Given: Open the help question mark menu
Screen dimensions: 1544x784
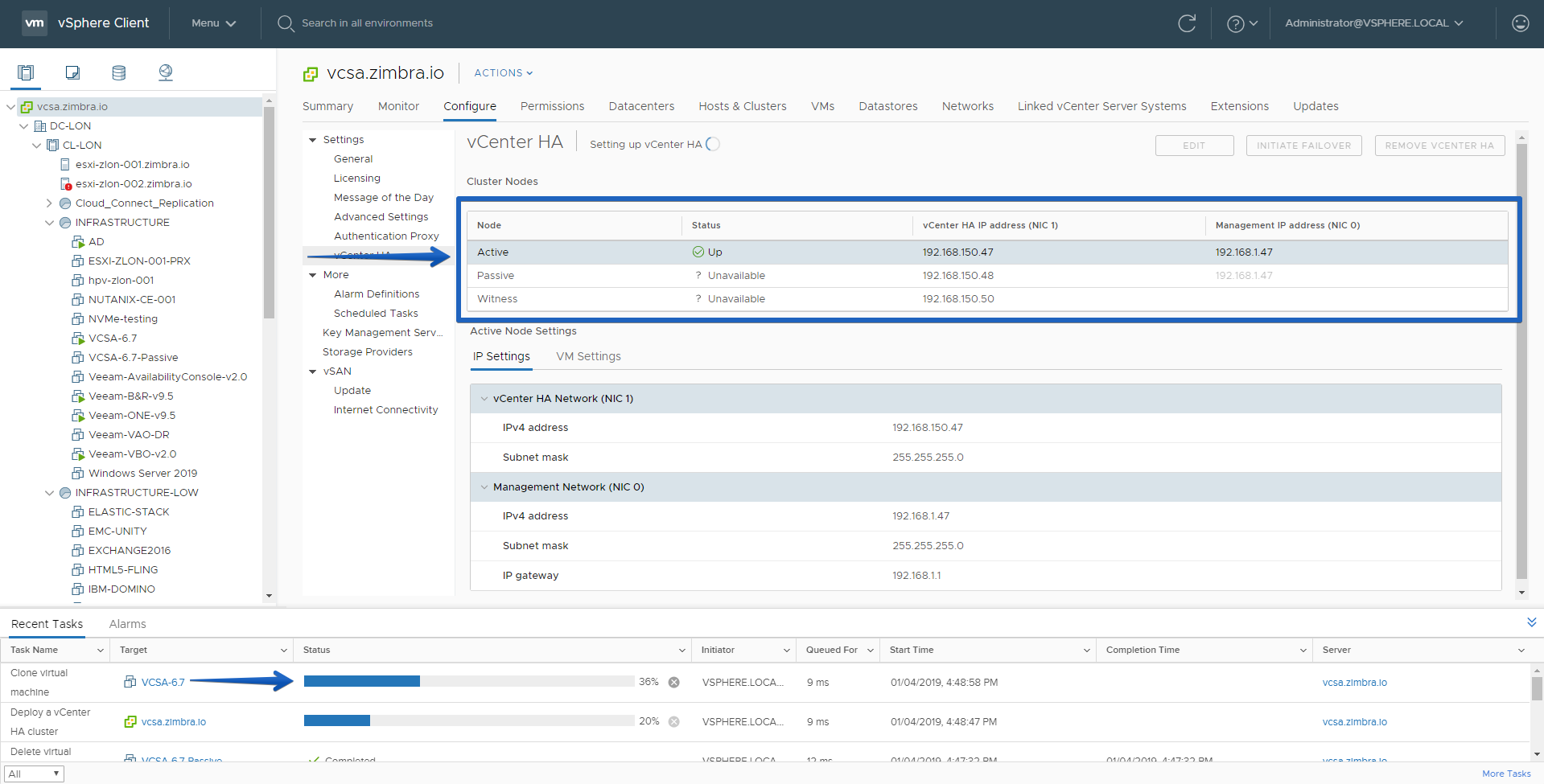Looking at the screenshot, I should click(x=1241, y=23).
